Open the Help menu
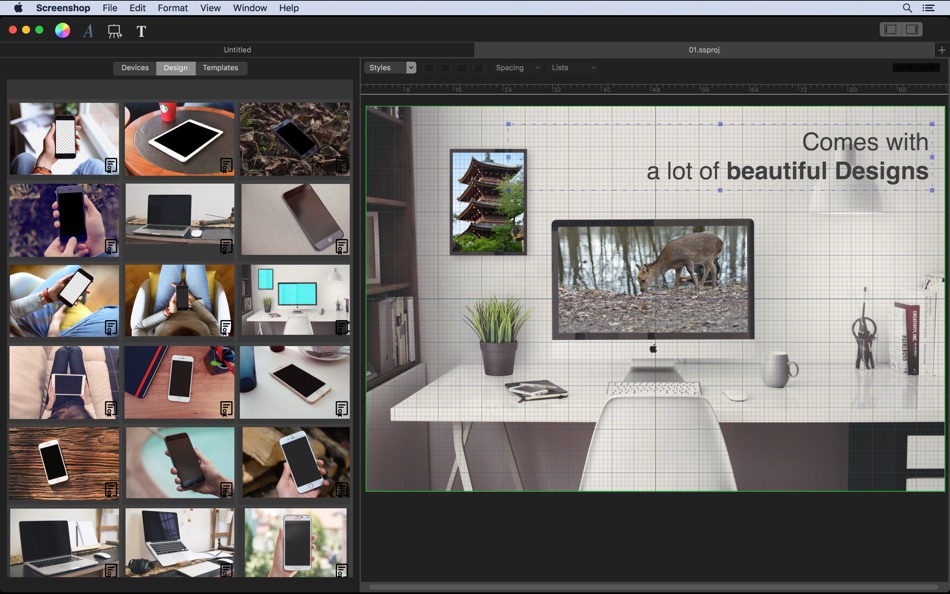Screen dimensions: 950x594 [289, 8]
